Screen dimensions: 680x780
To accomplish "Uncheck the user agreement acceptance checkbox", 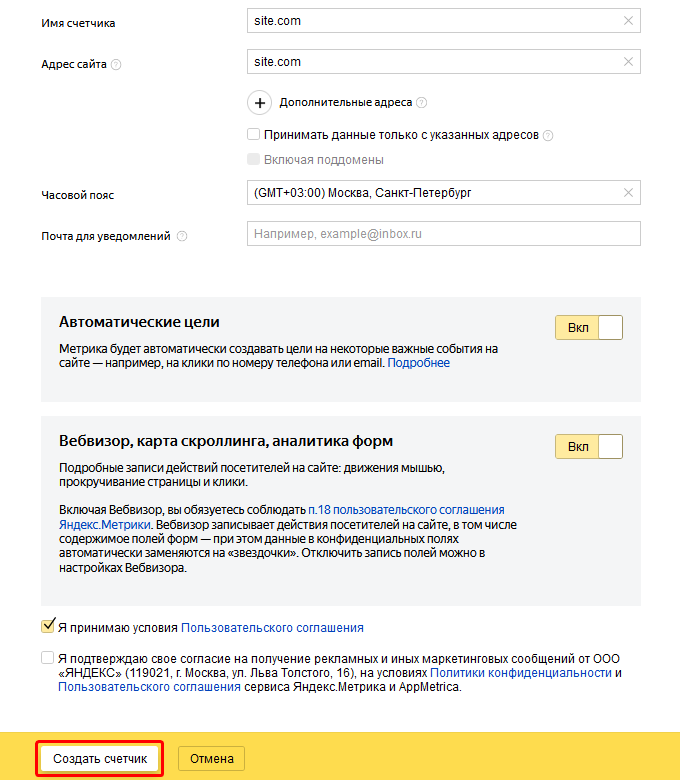I will point(48,626).
